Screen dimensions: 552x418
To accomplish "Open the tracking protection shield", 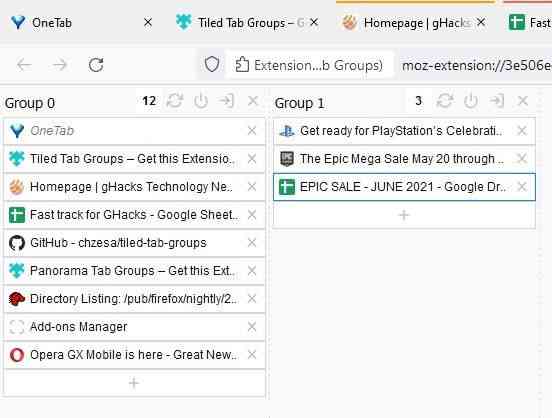I will tap(212, 65).
